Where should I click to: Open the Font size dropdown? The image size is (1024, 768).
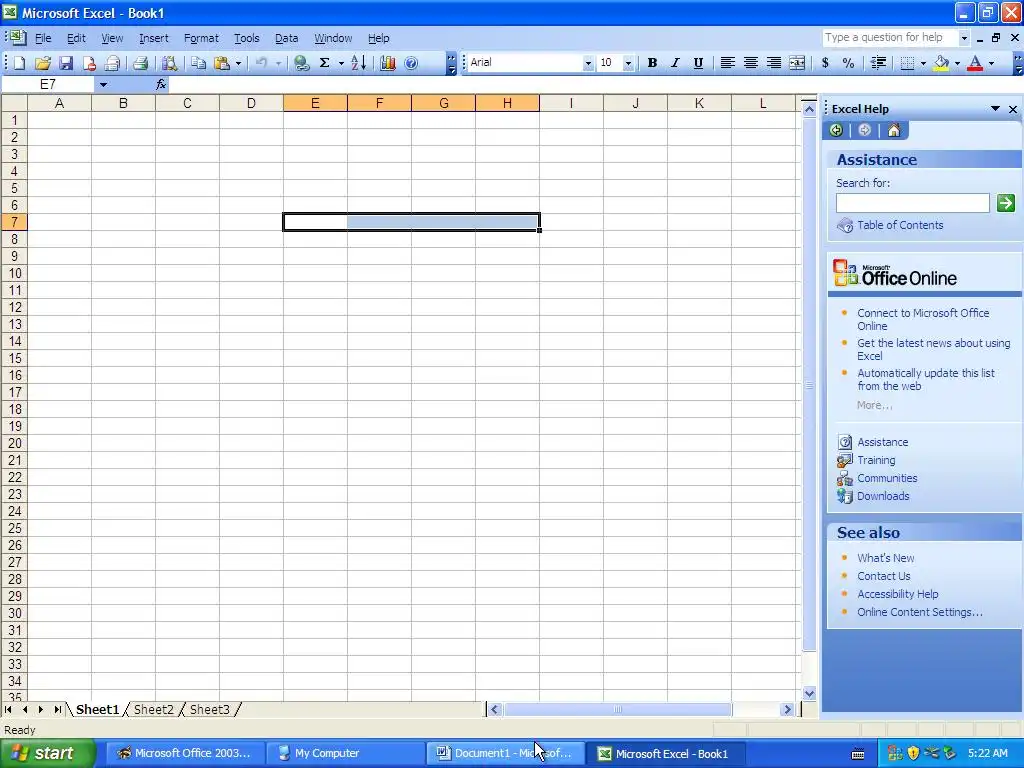pos(628,63)
